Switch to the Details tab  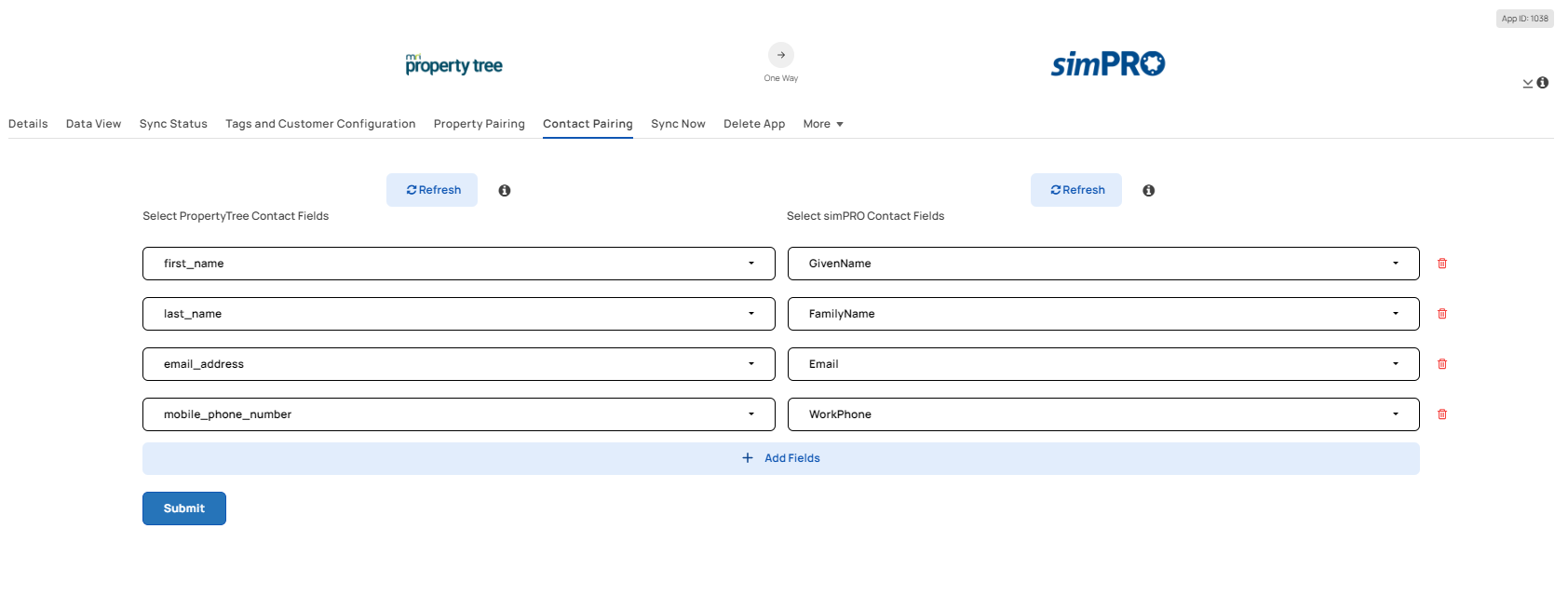click(x=28, y=124)
